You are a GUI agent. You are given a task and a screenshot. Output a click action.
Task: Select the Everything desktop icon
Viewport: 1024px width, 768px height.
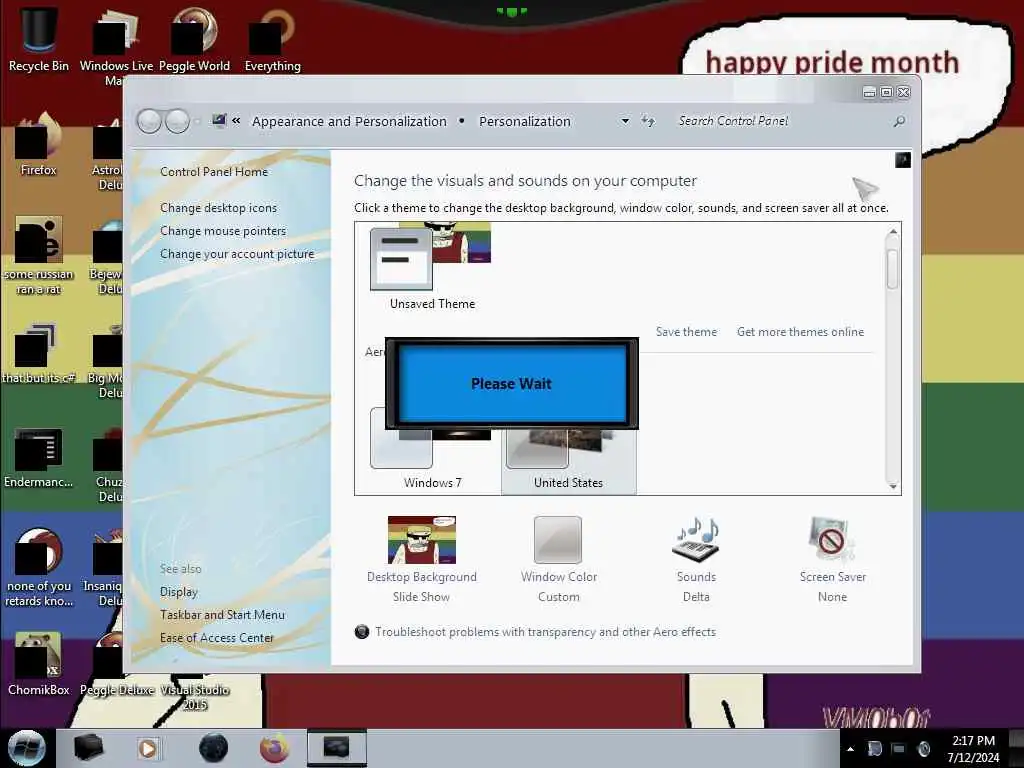(x=272, y=38)
